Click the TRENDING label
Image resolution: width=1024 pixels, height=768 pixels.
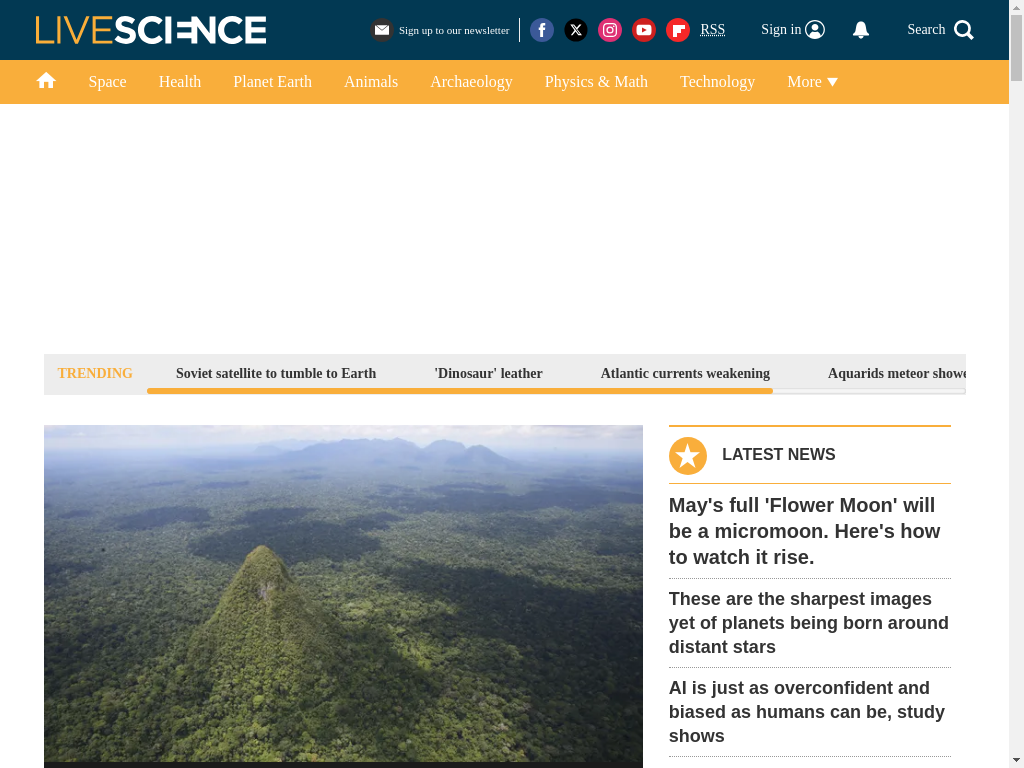[x=95, y=374]
